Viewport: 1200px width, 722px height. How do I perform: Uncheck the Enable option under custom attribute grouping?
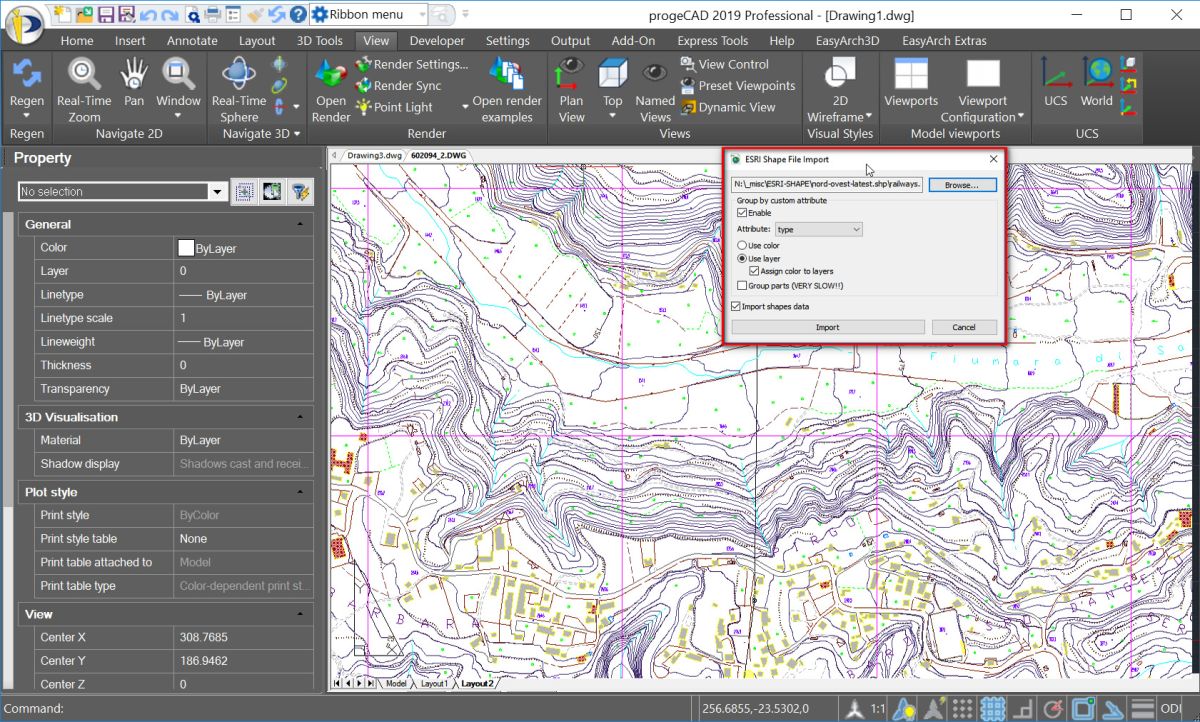coord(743,212)
